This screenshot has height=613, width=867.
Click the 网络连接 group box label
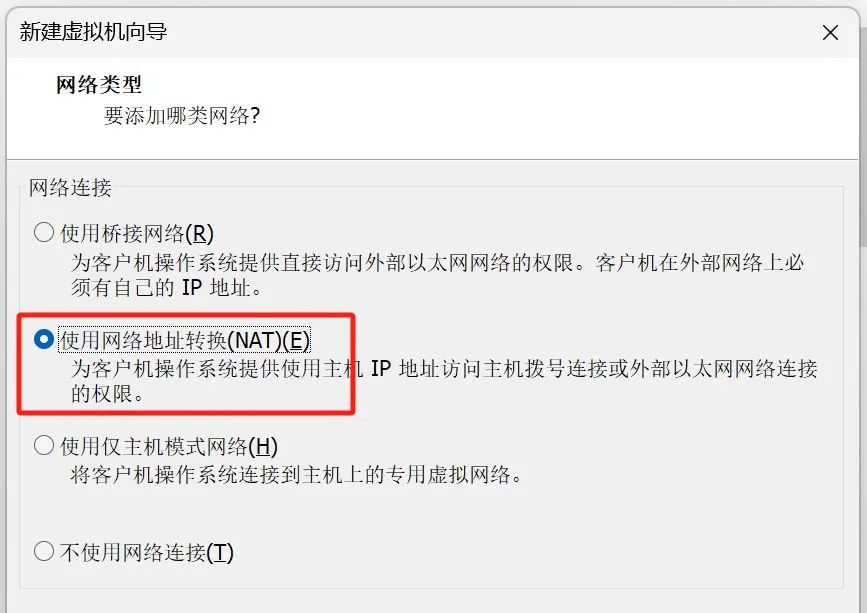click(x=70, y=187)
